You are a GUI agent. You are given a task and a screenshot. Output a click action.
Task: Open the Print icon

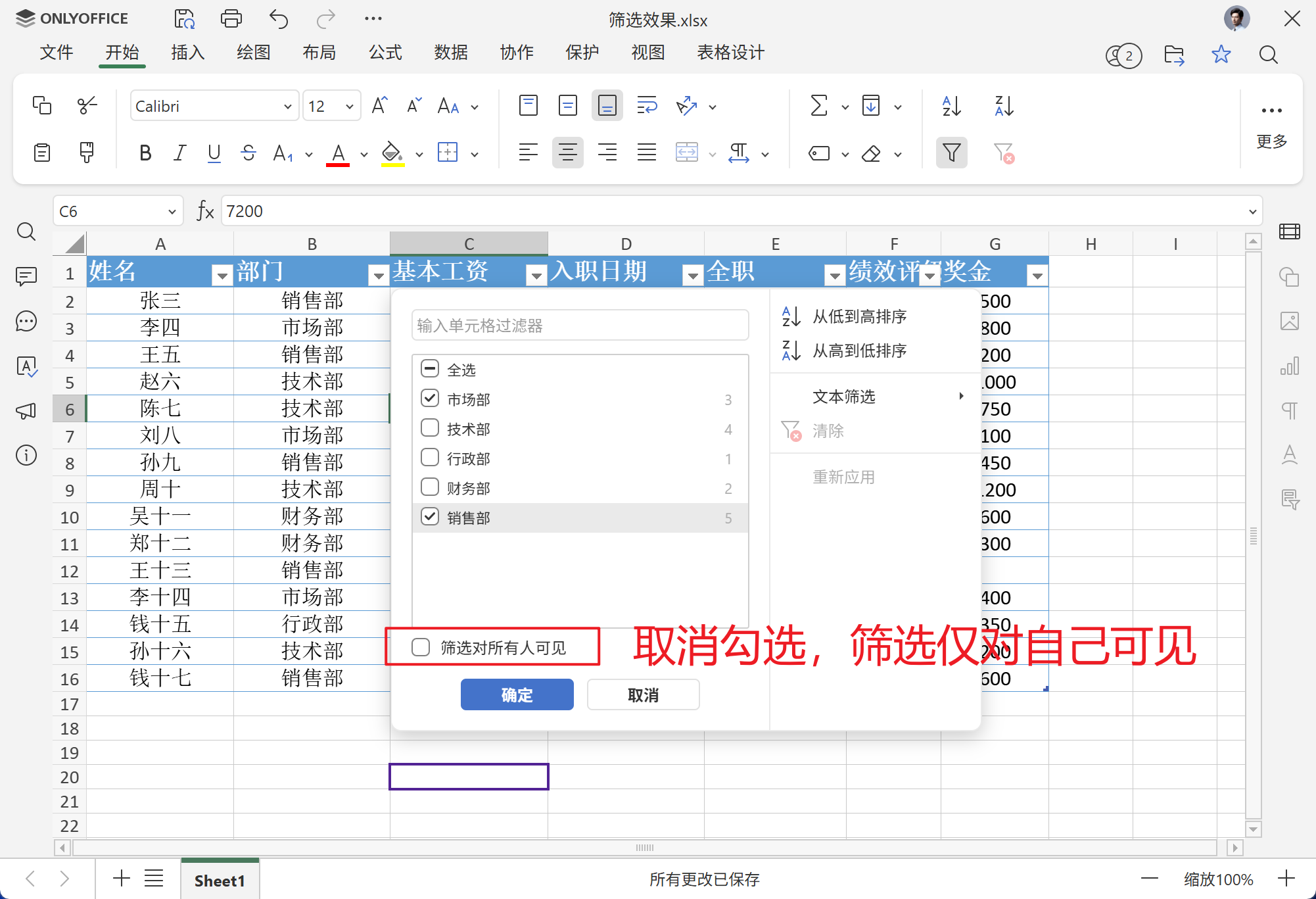pos(231,18)
